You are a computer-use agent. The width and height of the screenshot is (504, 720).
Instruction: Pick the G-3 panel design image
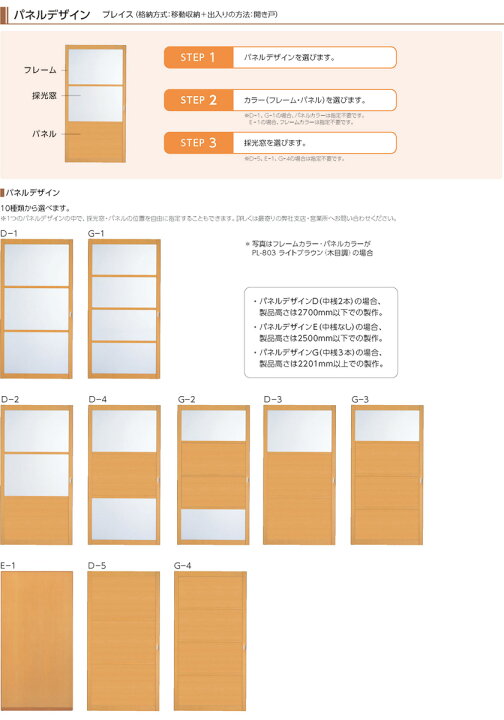tap(387, 475)
